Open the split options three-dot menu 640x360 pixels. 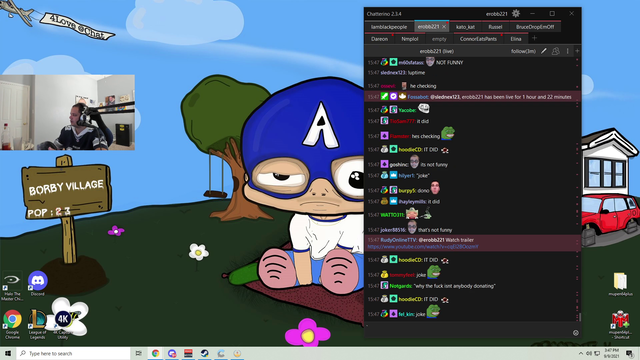click(x=567, y=51)
